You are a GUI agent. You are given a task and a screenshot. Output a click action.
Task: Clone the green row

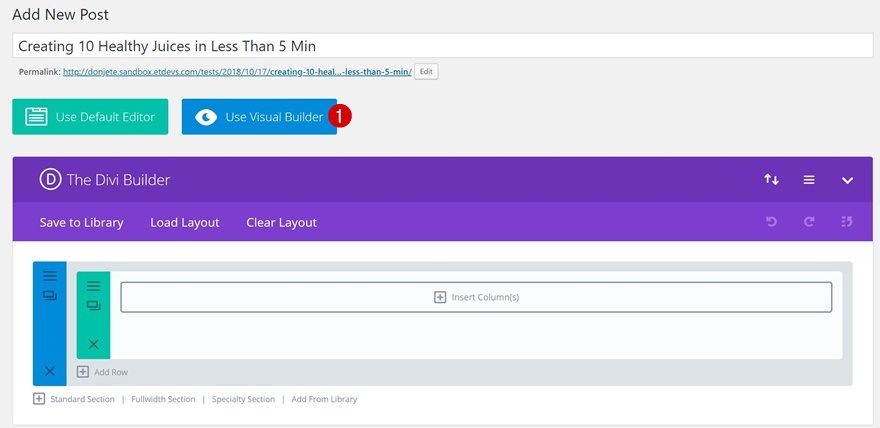[x=94, y=305]
